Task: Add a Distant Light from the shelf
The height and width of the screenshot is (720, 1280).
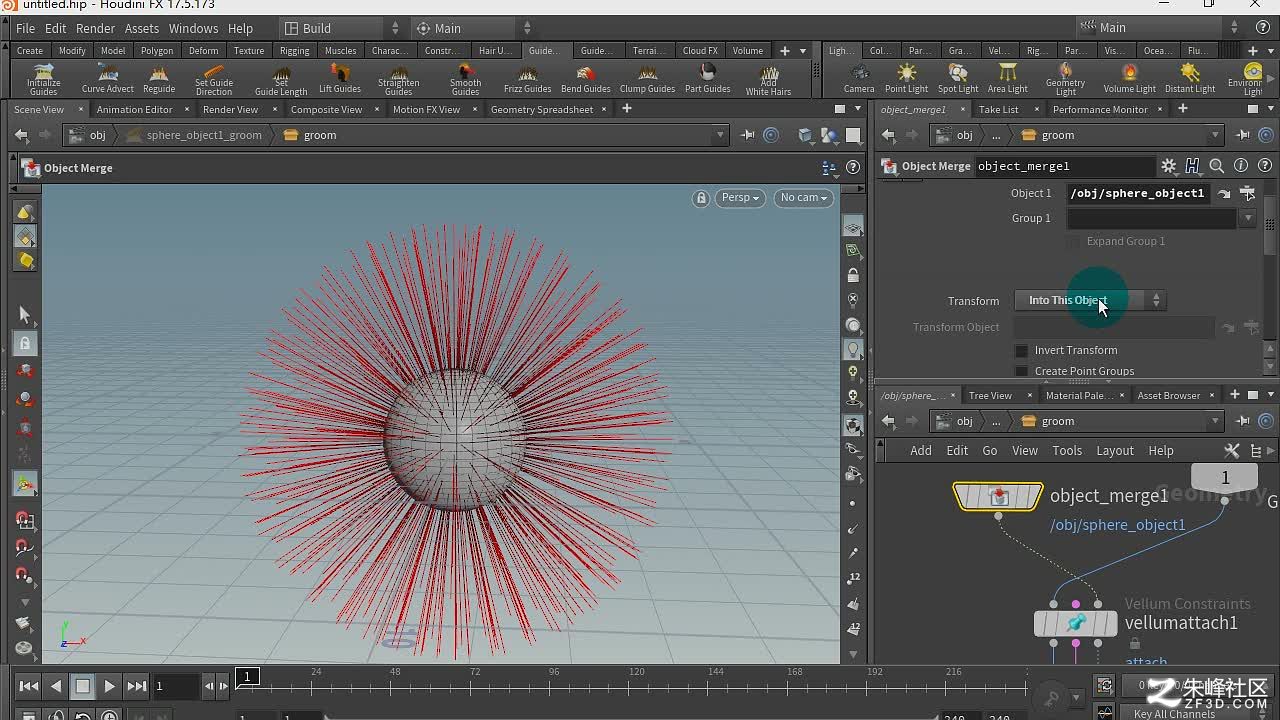Action: [x=1190, y=79]
